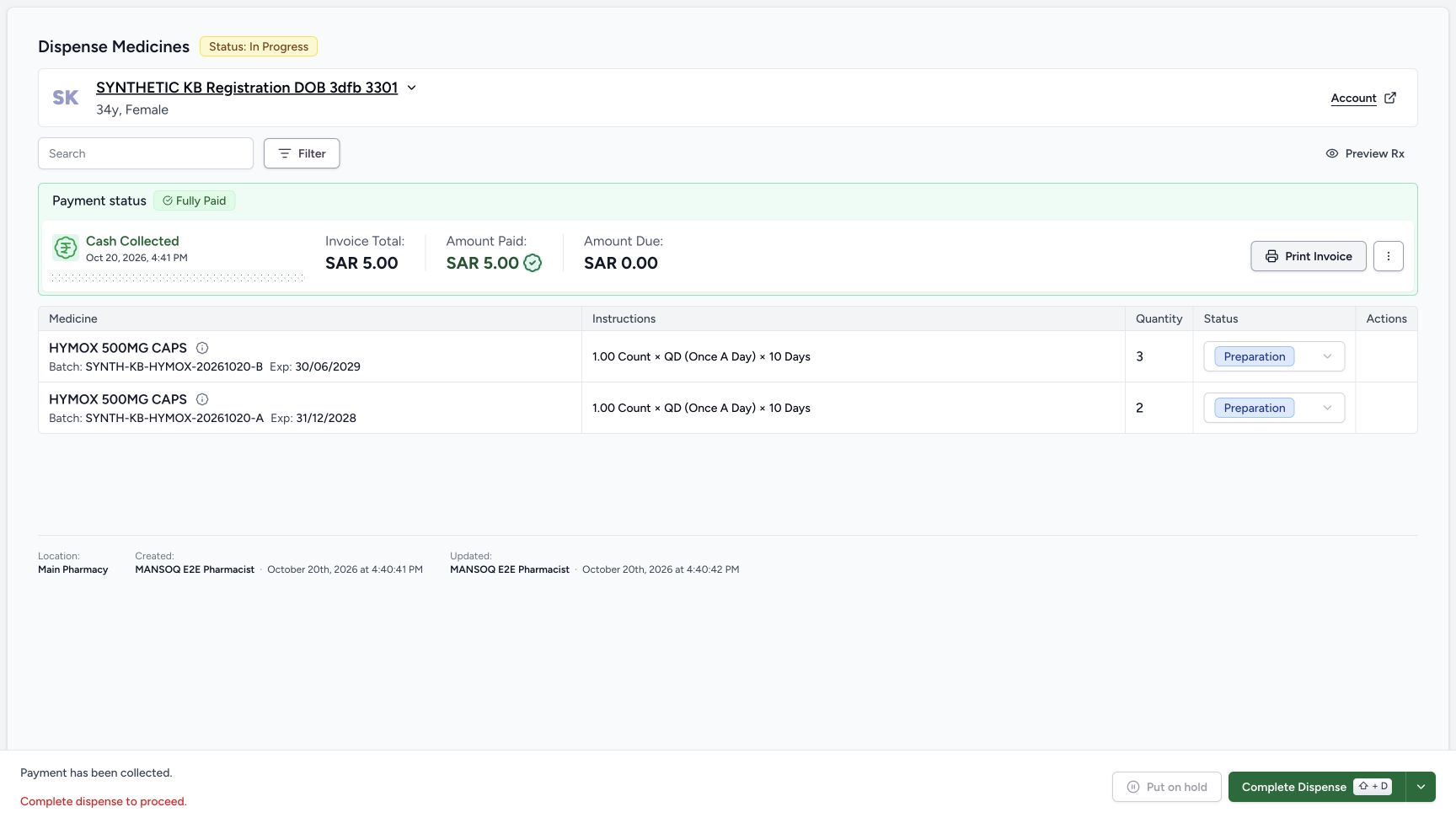The image size is (1456, 823).
Task: Click the Print Invoice button
Action: (1309, 256)
